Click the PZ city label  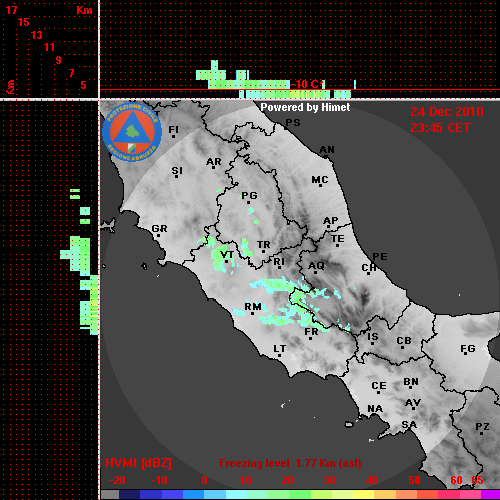coord(482,427)
